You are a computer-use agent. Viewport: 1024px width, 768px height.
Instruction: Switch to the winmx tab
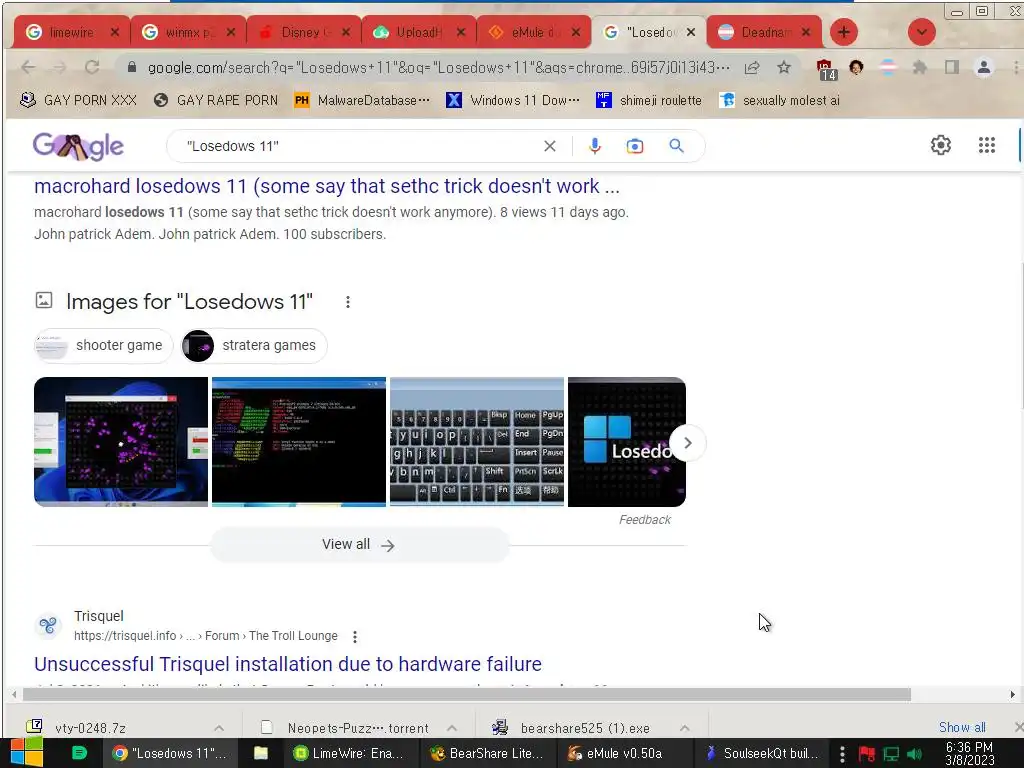tap(187, 32)
